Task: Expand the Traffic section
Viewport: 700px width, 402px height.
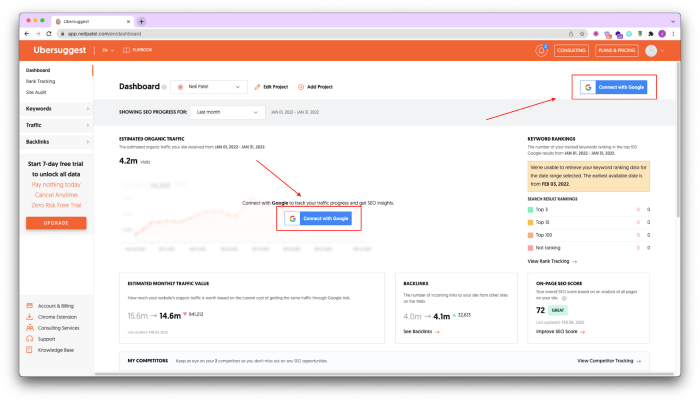Action: 57,126
